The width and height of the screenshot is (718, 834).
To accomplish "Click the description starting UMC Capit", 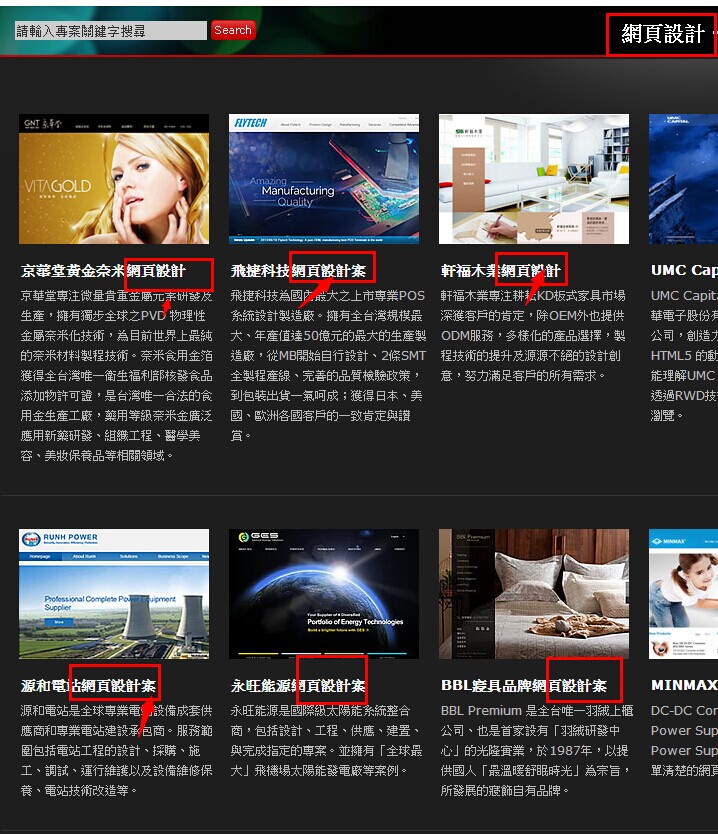I will click(684, 355).
